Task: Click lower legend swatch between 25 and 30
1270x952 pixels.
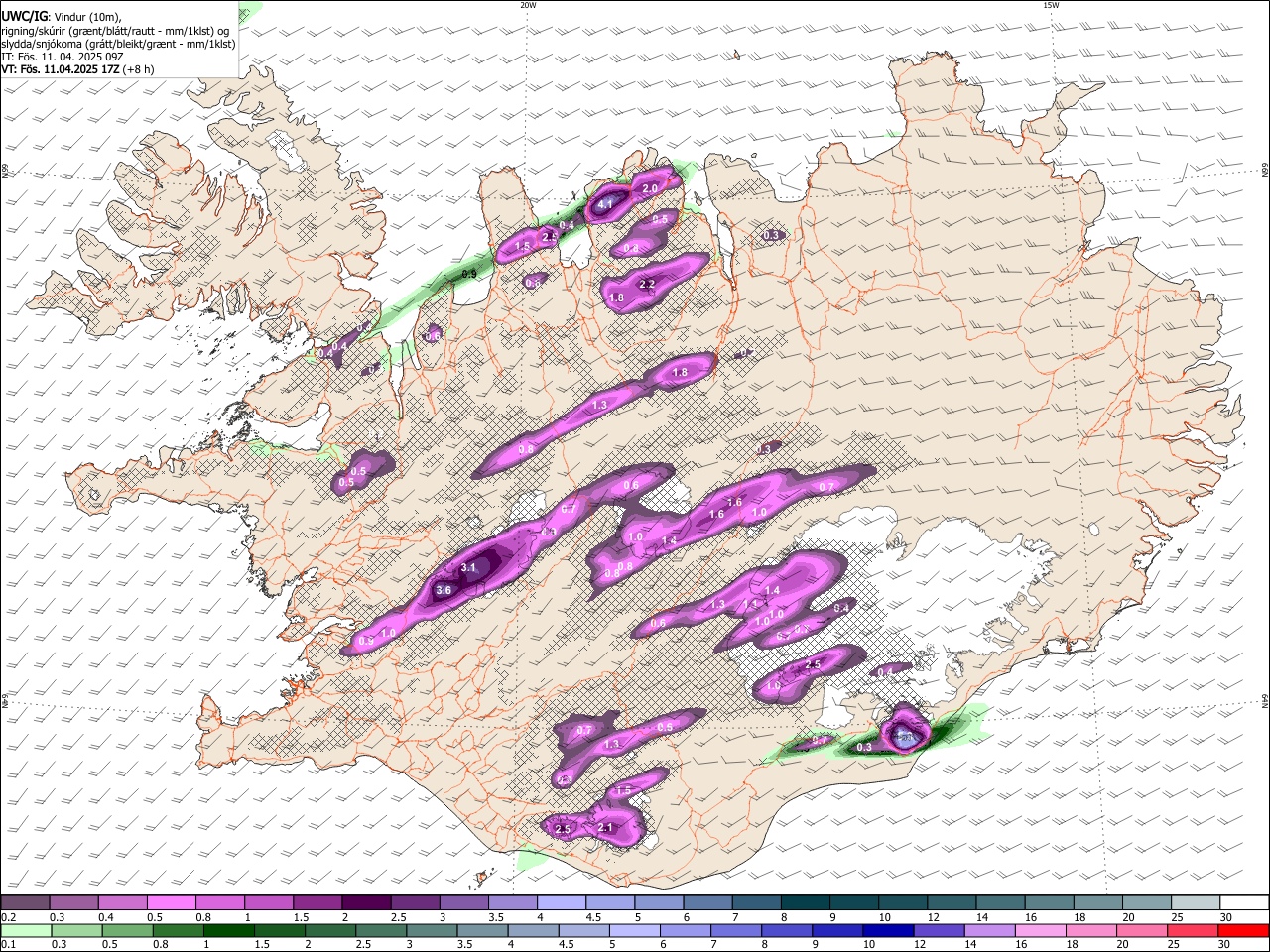Action: pyautogui.click(x=1191, y=931)
